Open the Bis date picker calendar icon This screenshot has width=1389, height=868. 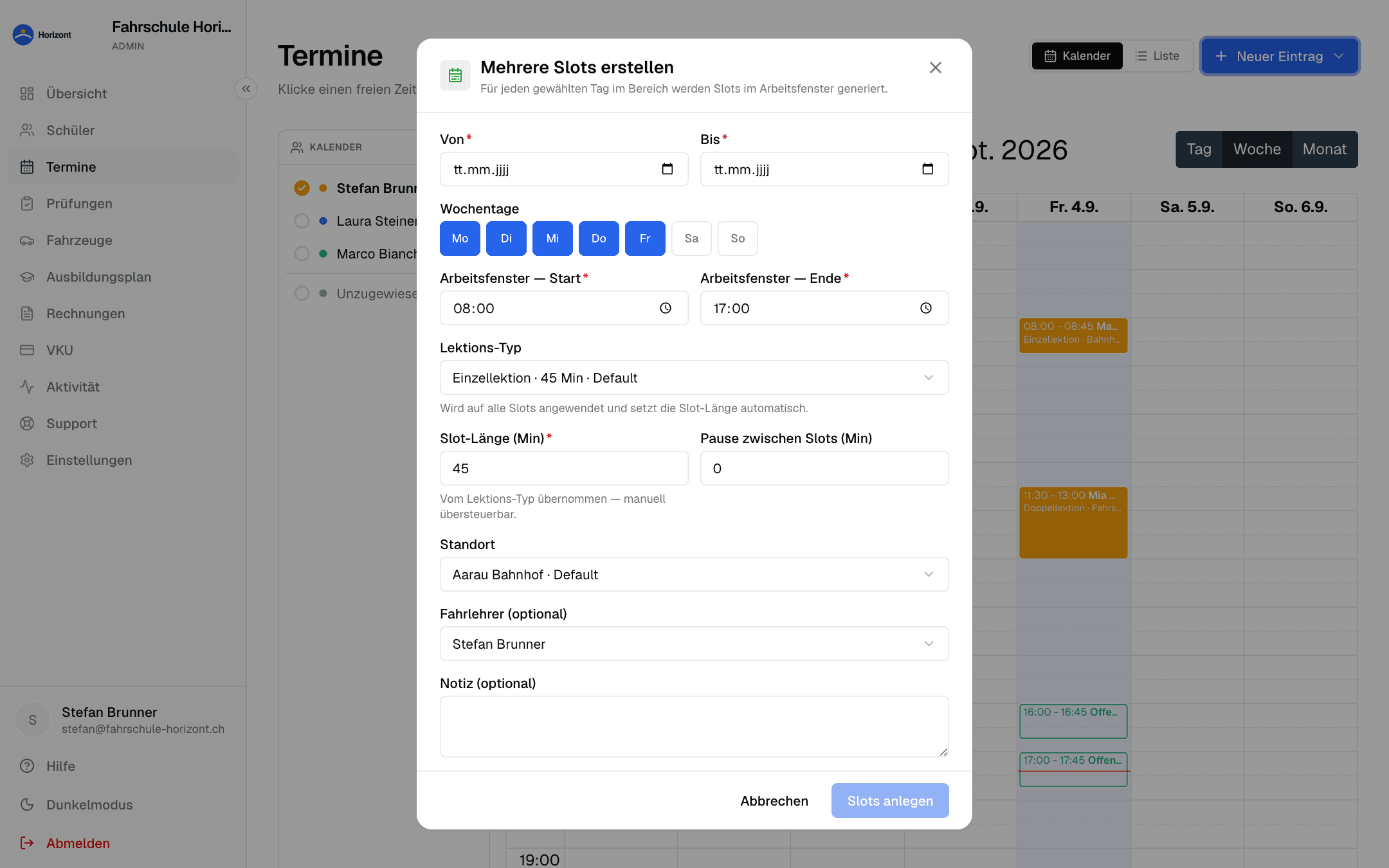point(927,169)
